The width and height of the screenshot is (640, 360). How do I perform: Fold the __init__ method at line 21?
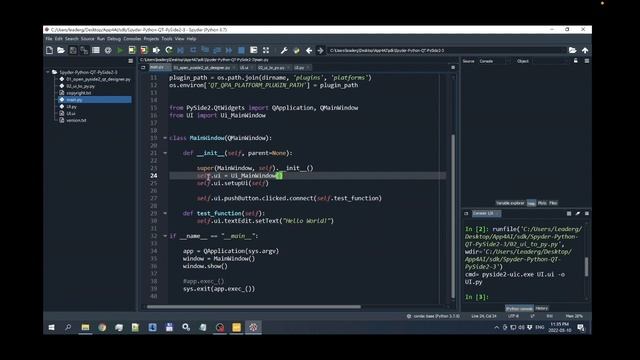click(x=165, y=153)
